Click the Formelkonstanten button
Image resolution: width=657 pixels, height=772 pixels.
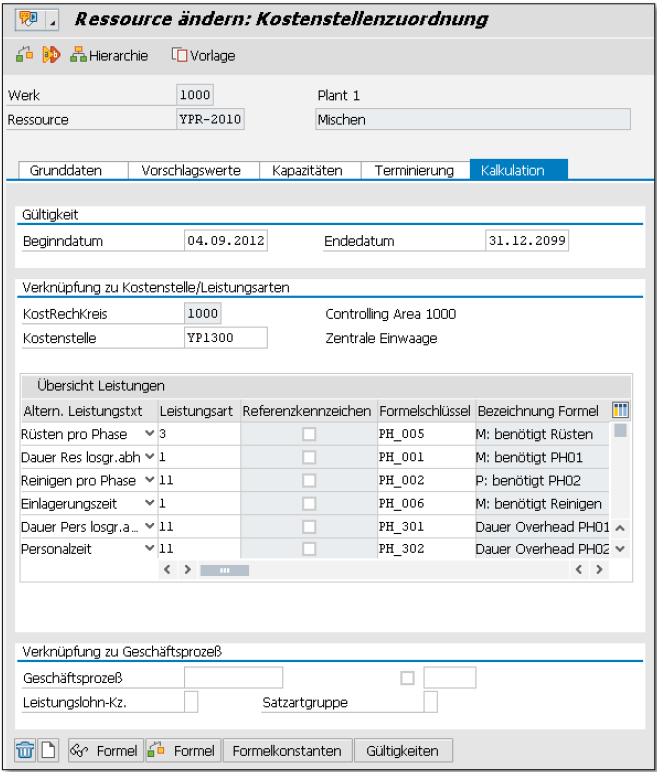point(287,750)
